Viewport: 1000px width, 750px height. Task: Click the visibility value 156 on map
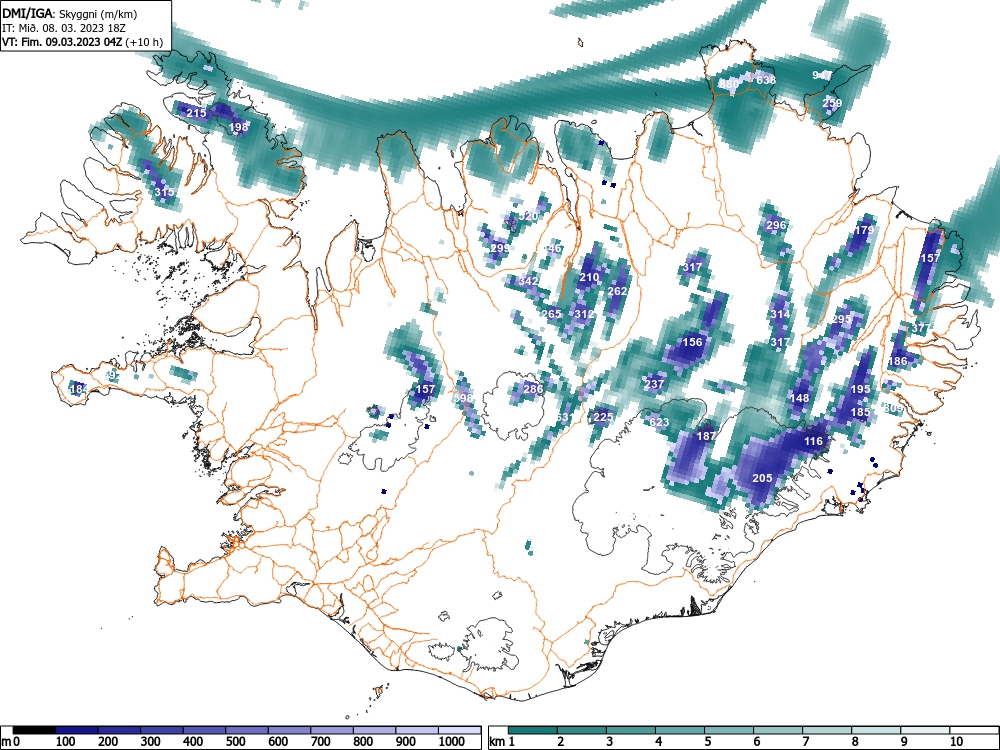[x=693, y=342]
